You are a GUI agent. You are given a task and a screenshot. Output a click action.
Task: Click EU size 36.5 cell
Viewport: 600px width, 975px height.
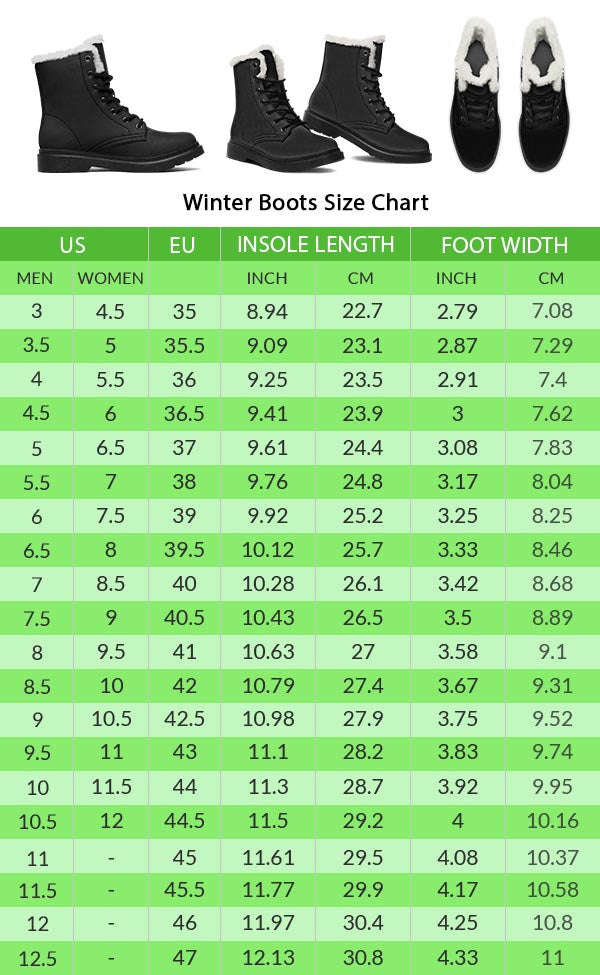[184, 414]
